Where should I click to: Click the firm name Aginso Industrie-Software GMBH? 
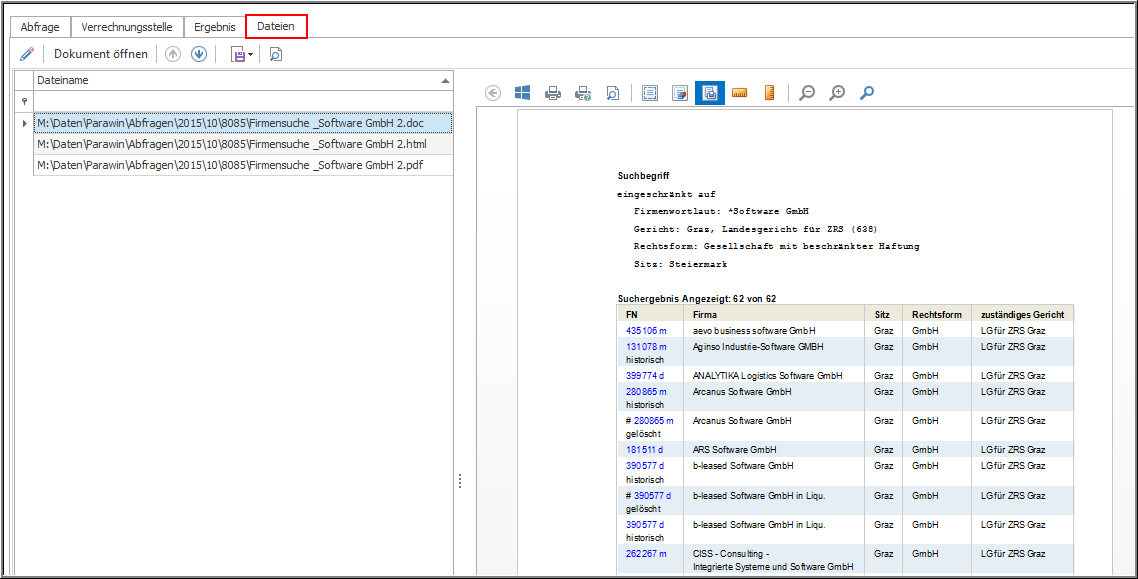tap(758, 347)
